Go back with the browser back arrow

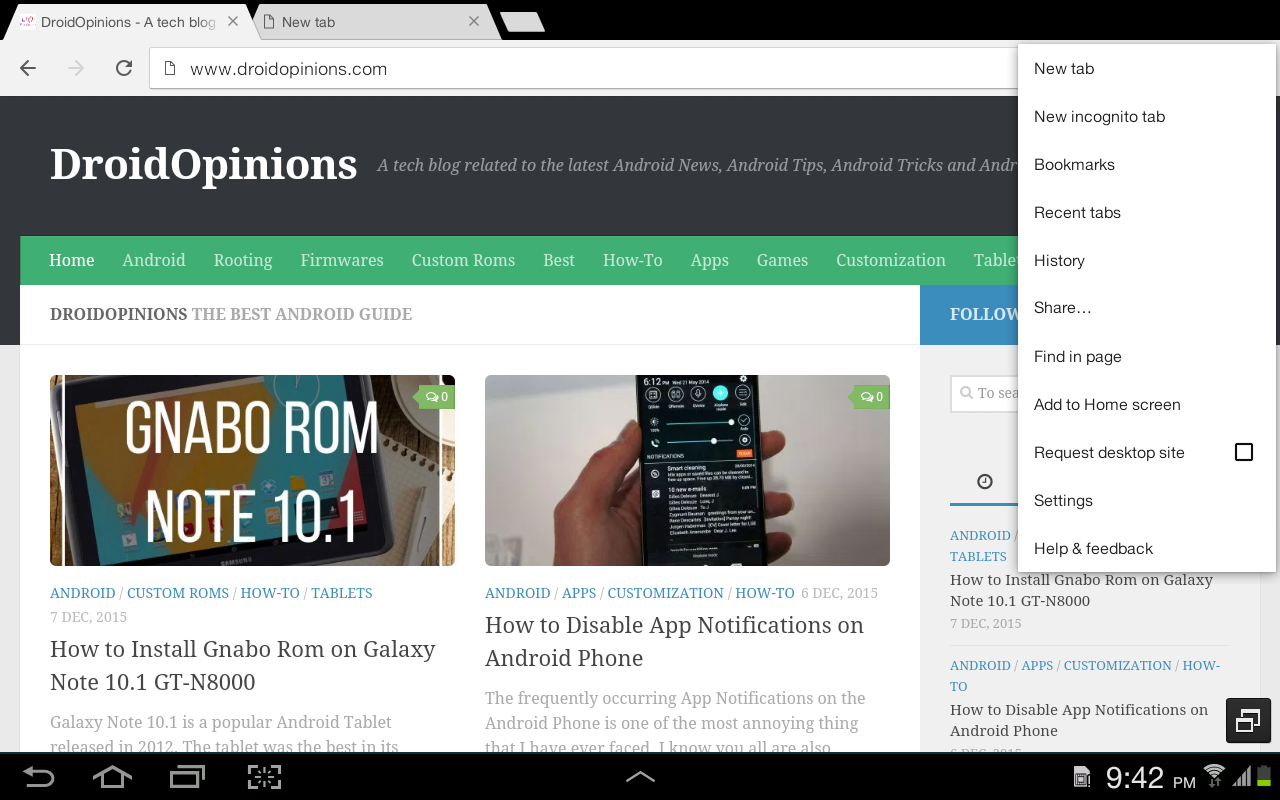tap(28, 69)
